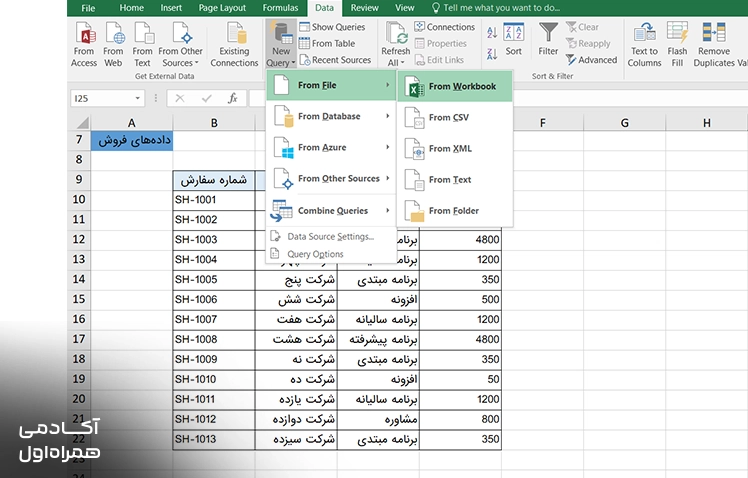Click the Tell me what you want box

coord(496,8)
